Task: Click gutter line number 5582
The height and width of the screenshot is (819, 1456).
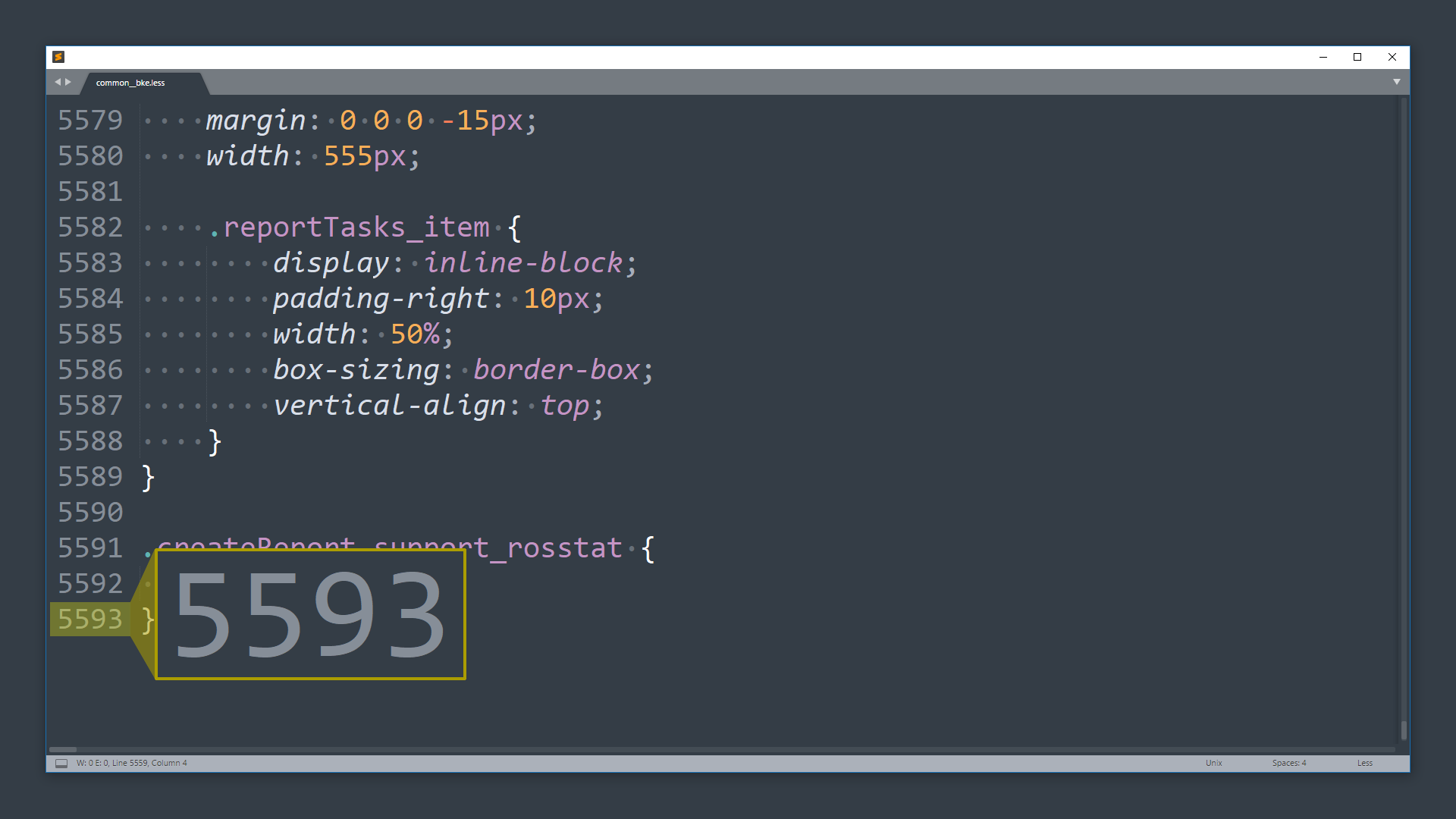Action: coord(90,227)
